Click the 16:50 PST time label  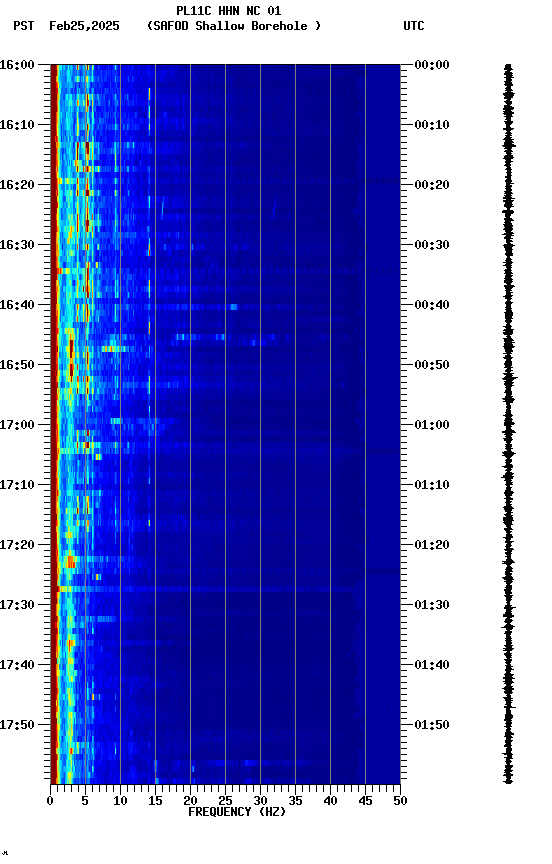pyautogui.click(x=17, y=365)
